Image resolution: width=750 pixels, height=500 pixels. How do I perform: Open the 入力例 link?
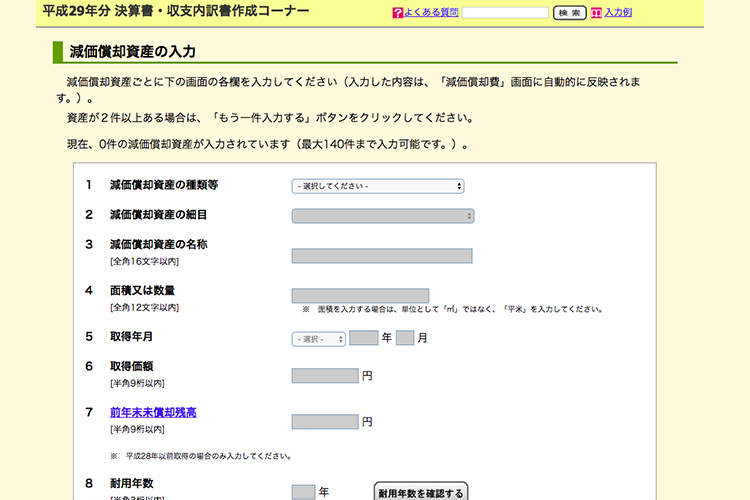(x=619, y=13)
